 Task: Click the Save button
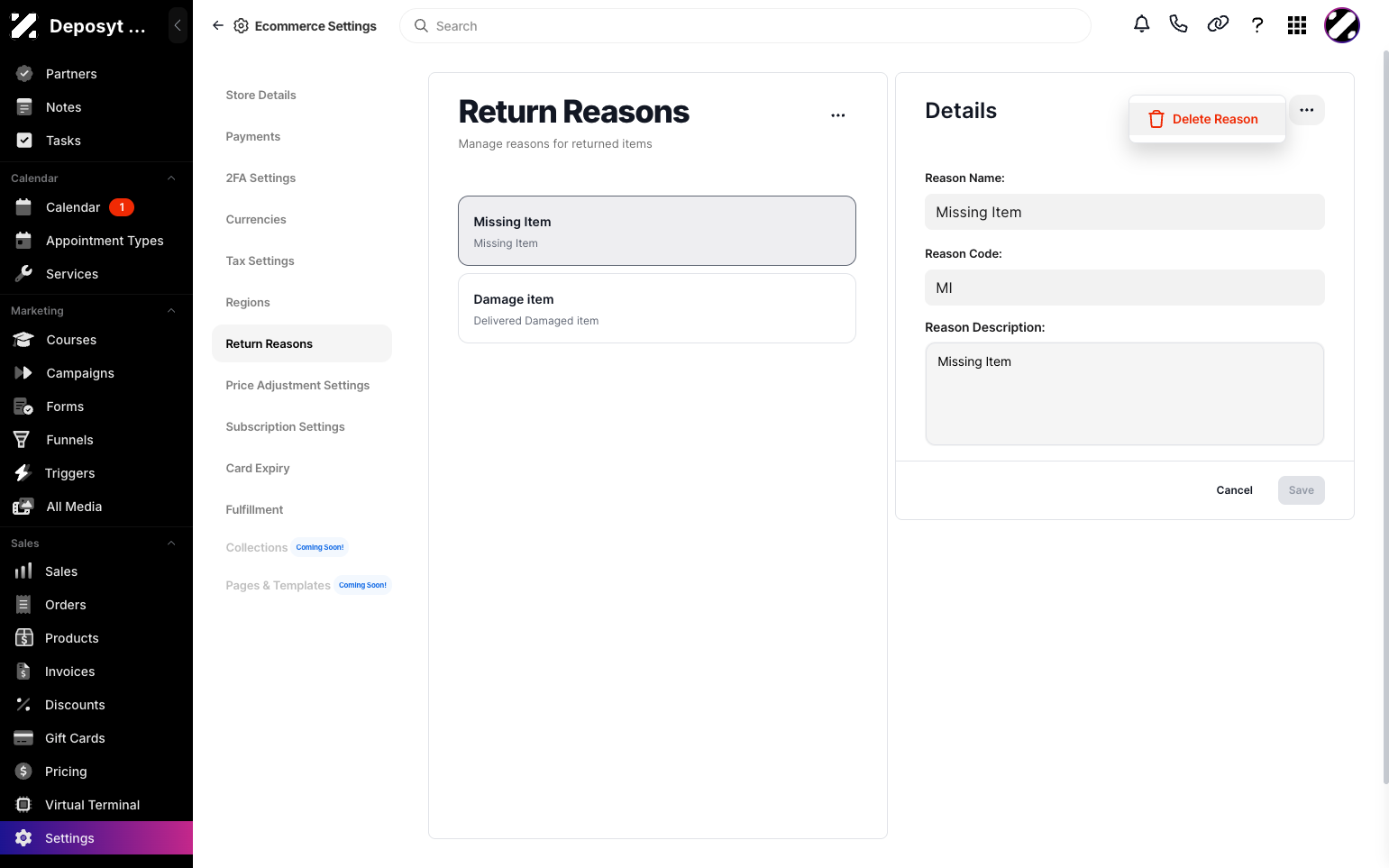(x=1301, y=490)
